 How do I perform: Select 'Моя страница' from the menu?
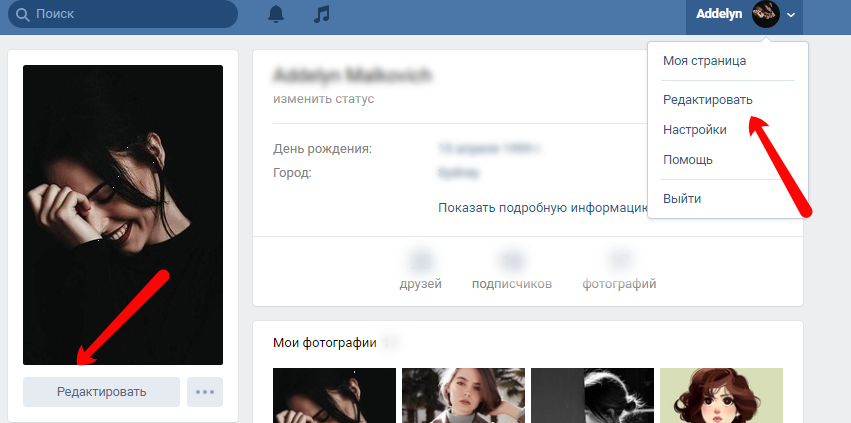tap(704, 61)
